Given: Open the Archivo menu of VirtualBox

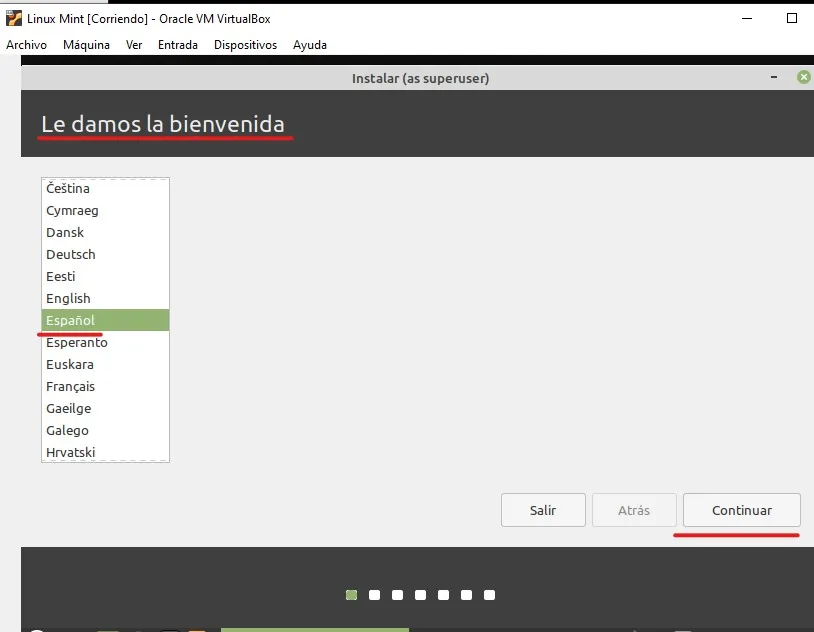Looking at the screenshot, I should pyautogui.click(x=26, y=44).
